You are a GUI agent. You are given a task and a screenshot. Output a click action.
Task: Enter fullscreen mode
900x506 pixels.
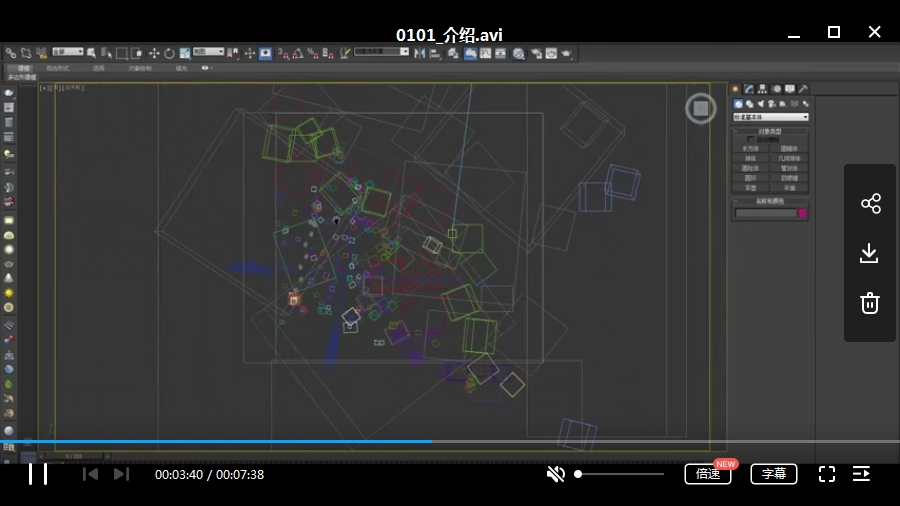tap(827, 474)
